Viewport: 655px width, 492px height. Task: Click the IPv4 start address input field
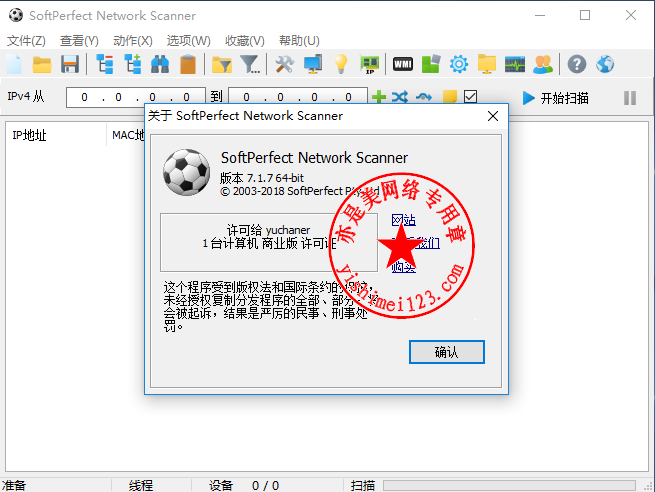tap(135, 97)
